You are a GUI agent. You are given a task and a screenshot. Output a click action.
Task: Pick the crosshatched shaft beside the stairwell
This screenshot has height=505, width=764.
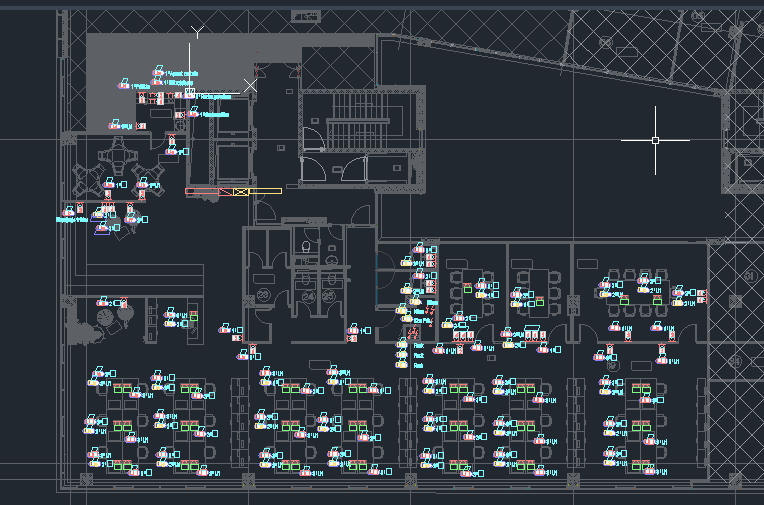pyautogui.click(x=338, y=68)
